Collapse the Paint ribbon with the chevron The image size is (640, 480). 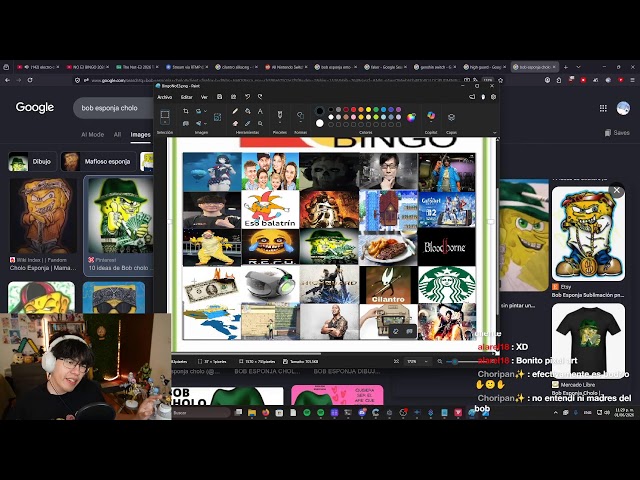494,133
